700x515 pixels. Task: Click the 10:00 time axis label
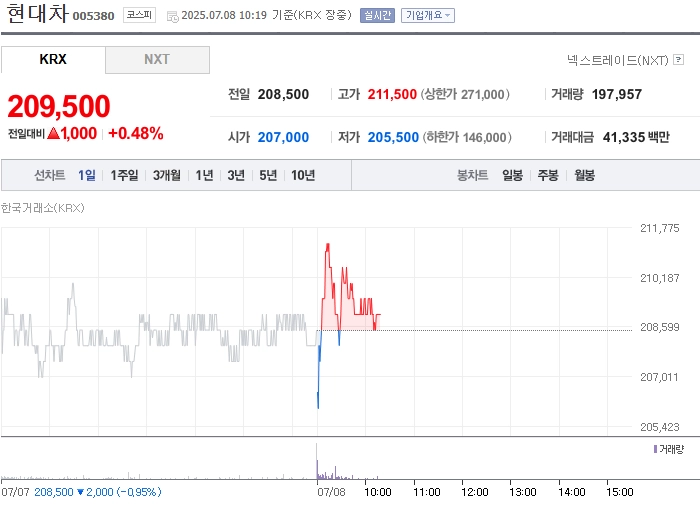pyautogui.click(x=378, y=492)
